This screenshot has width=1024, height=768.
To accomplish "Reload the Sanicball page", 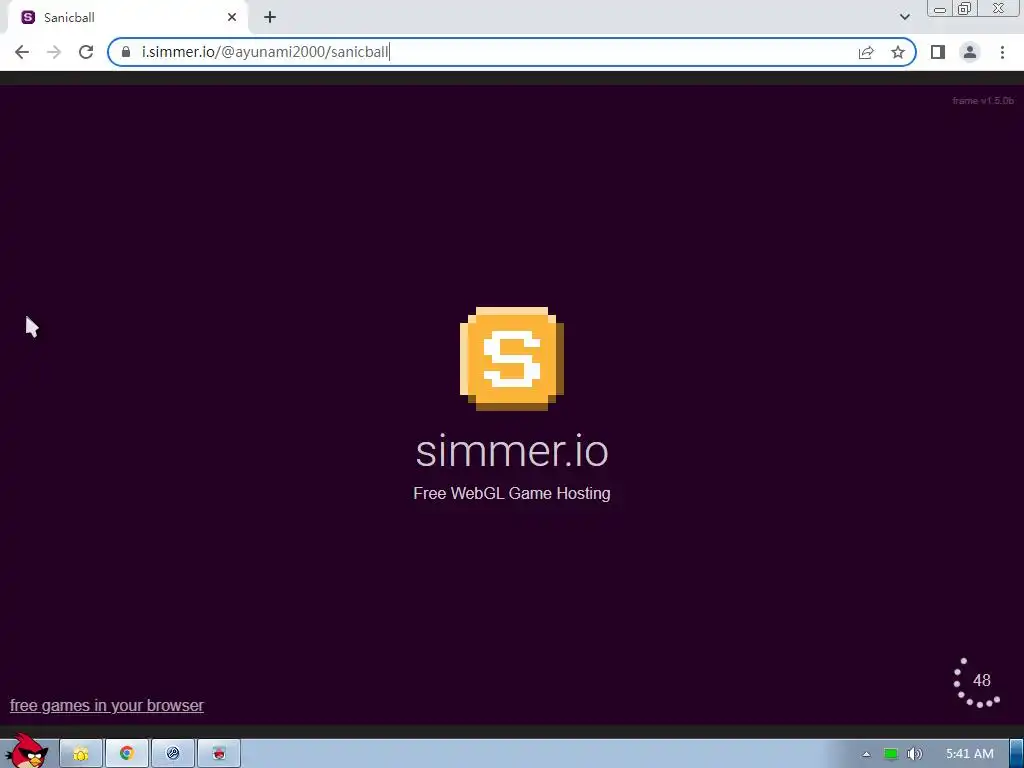I will tap(86, 52).
